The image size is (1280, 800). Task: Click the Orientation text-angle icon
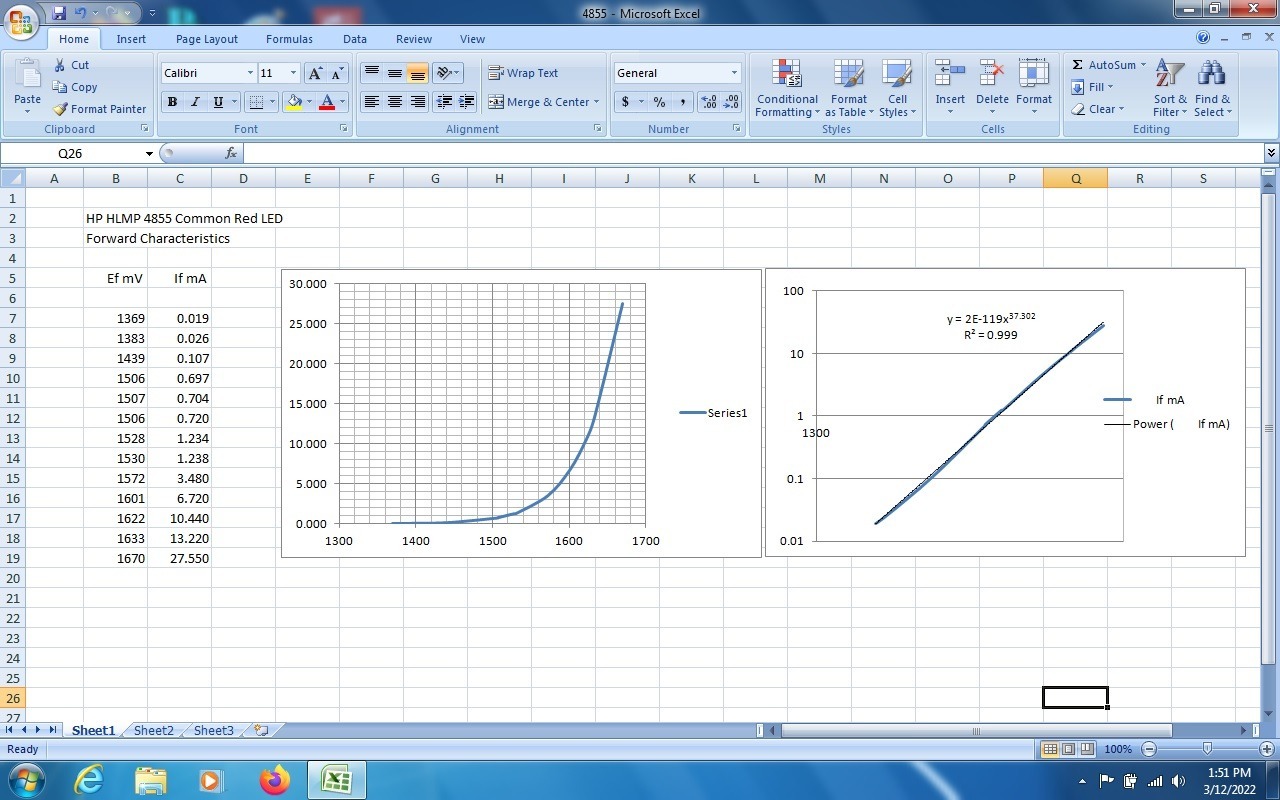[x=444, y=73]
